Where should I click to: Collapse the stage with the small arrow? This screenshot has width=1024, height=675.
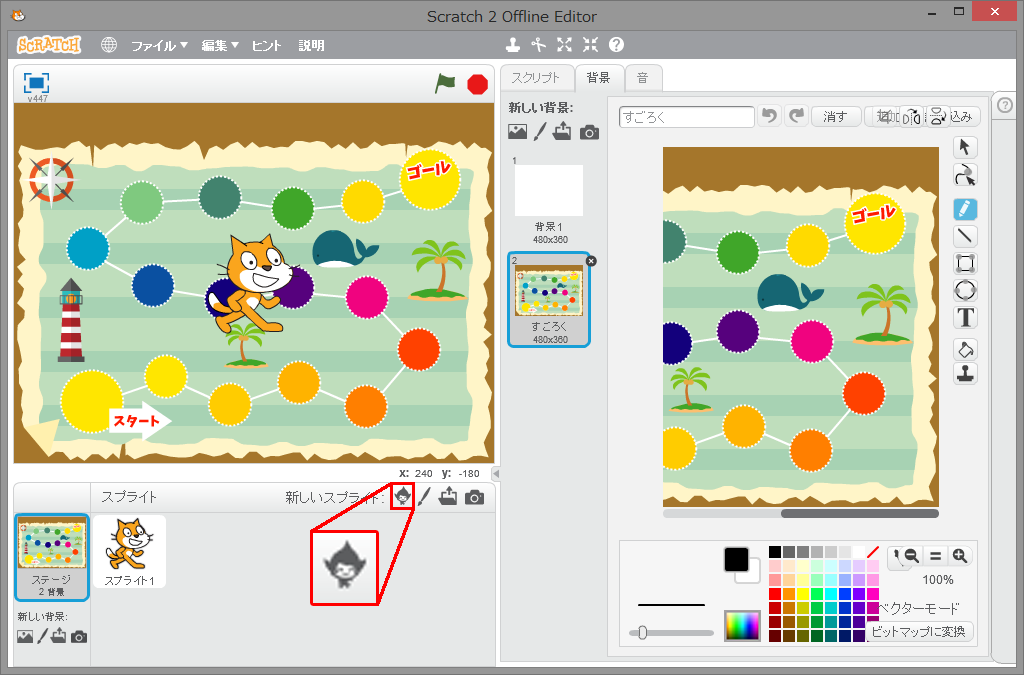coord(496,473)
